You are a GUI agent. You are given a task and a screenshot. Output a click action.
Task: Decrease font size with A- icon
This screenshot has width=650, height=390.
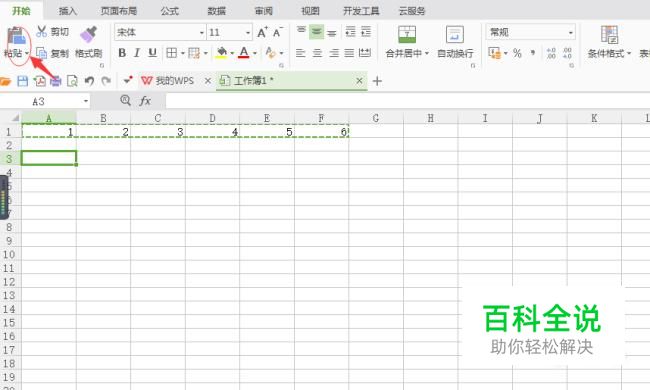[x=278, y=32]
